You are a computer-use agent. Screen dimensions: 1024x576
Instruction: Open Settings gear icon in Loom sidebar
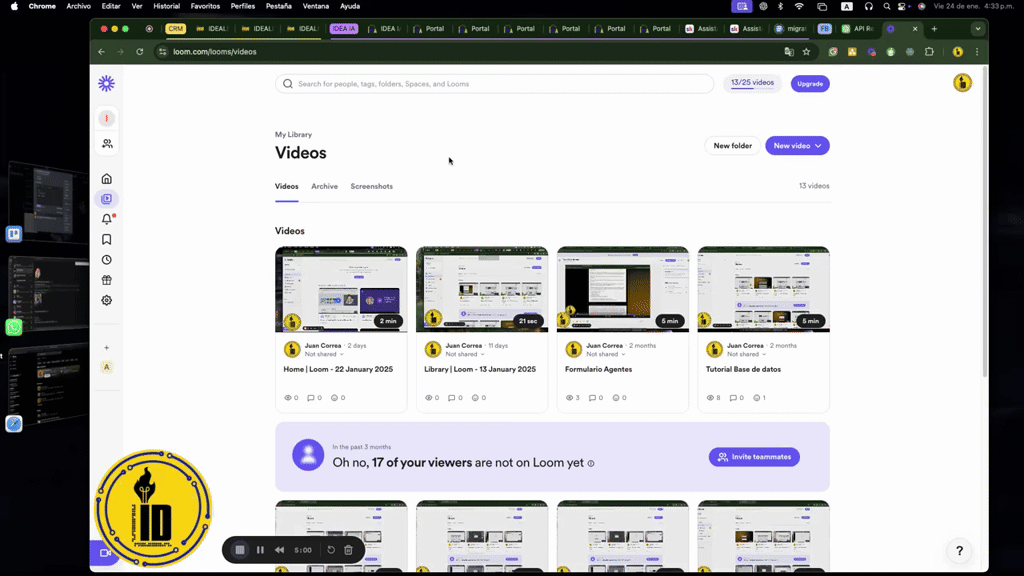click(106, 300)
